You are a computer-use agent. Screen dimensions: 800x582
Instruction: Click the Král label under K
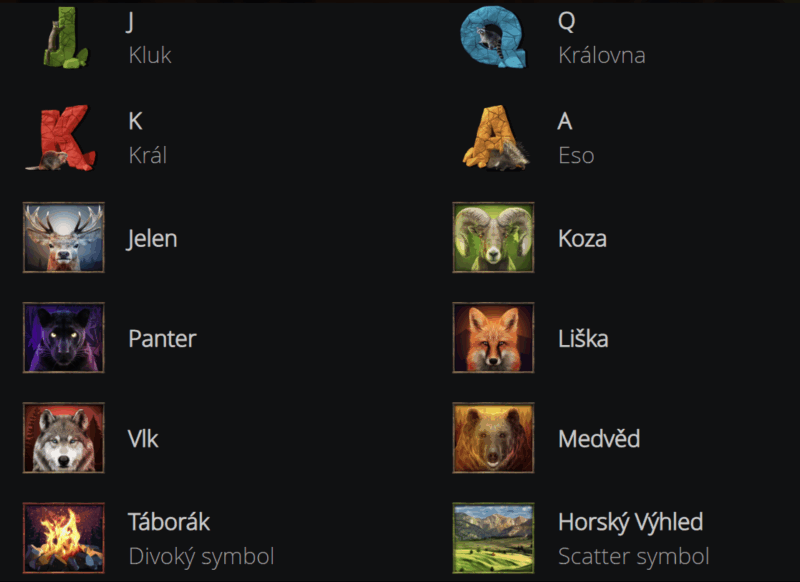click(147, 155)
